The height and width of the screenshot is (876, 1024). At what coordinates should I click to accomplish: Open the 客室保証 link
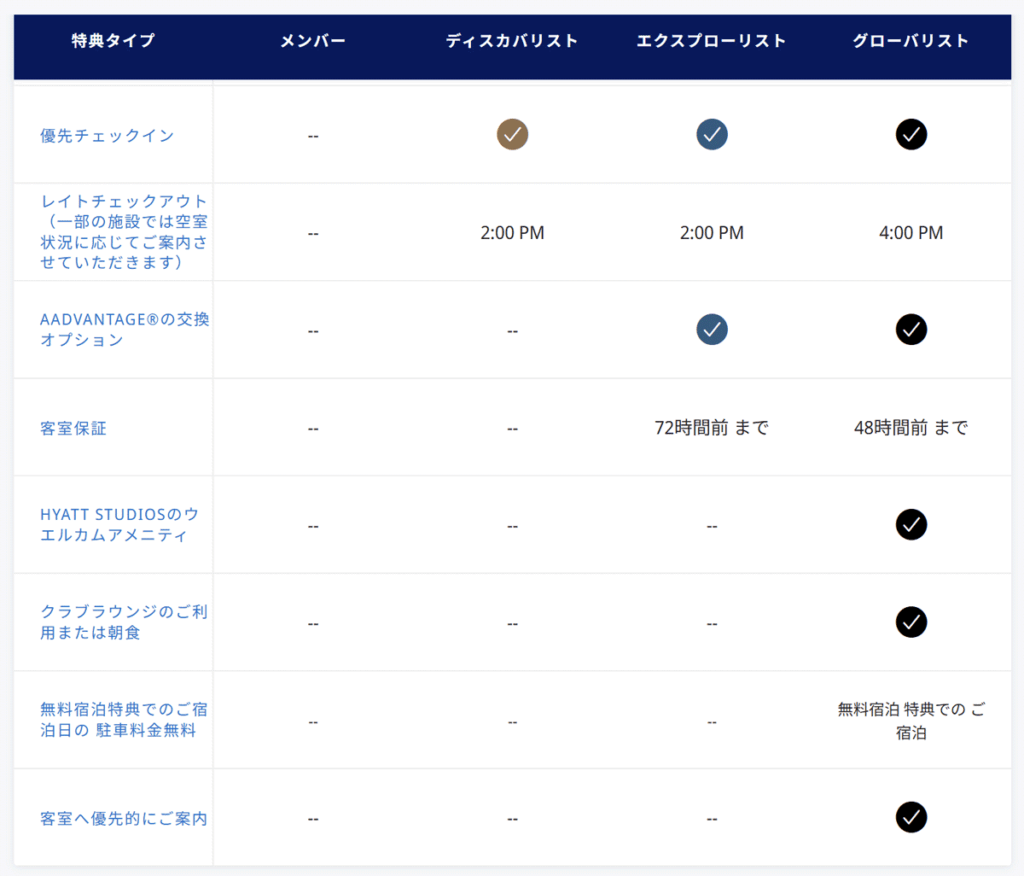coord(73,428)
